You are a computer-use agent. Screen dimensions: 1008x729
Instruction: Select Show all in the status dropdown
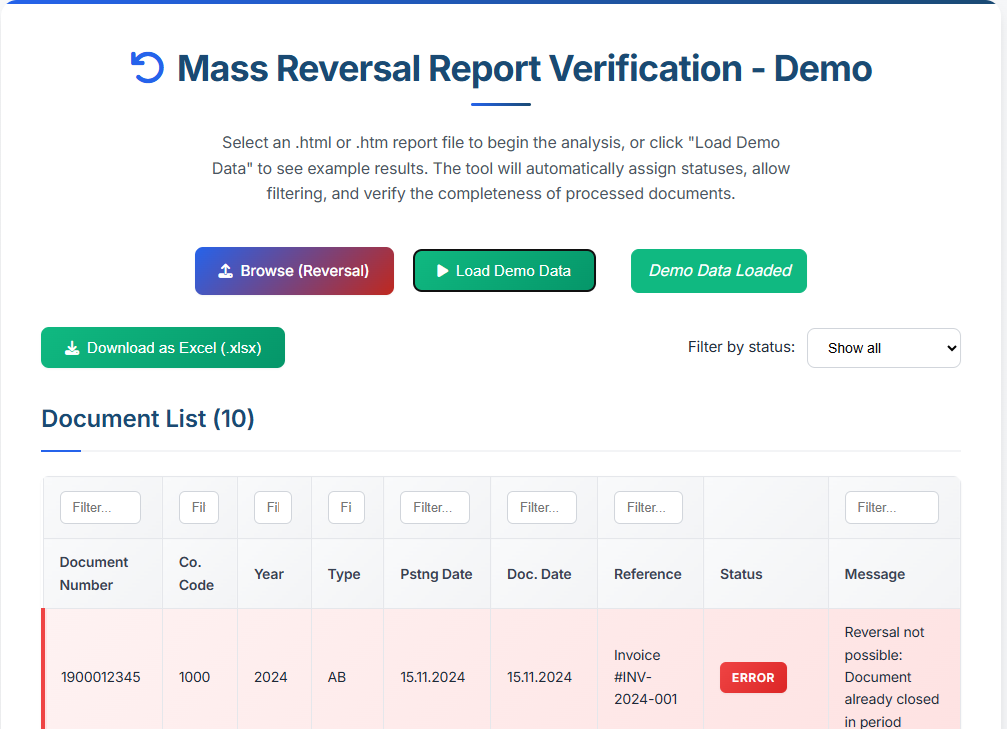click(x=884, y=347)
